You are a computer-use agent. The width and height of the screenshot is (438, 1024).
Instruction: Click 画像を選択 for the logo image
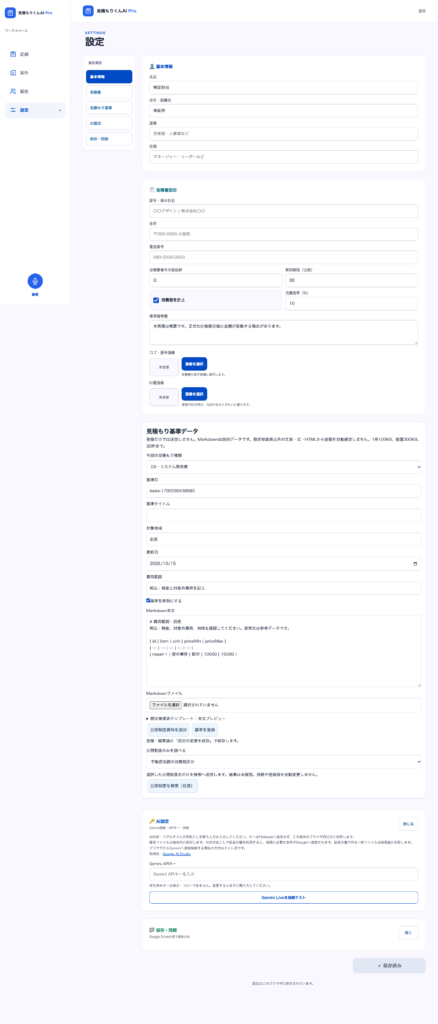(x=194, y=364)
